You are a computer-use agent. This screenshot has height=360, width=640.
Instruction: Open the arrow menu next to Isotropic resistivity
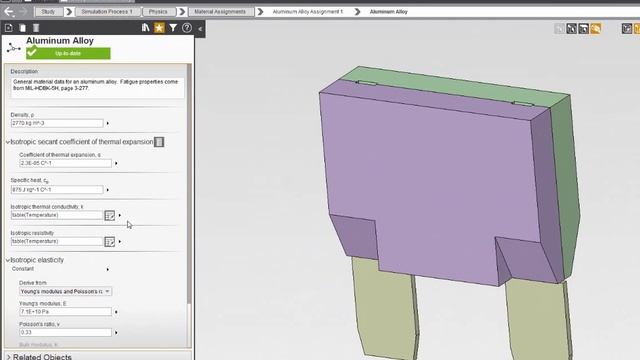coord(120,242)
